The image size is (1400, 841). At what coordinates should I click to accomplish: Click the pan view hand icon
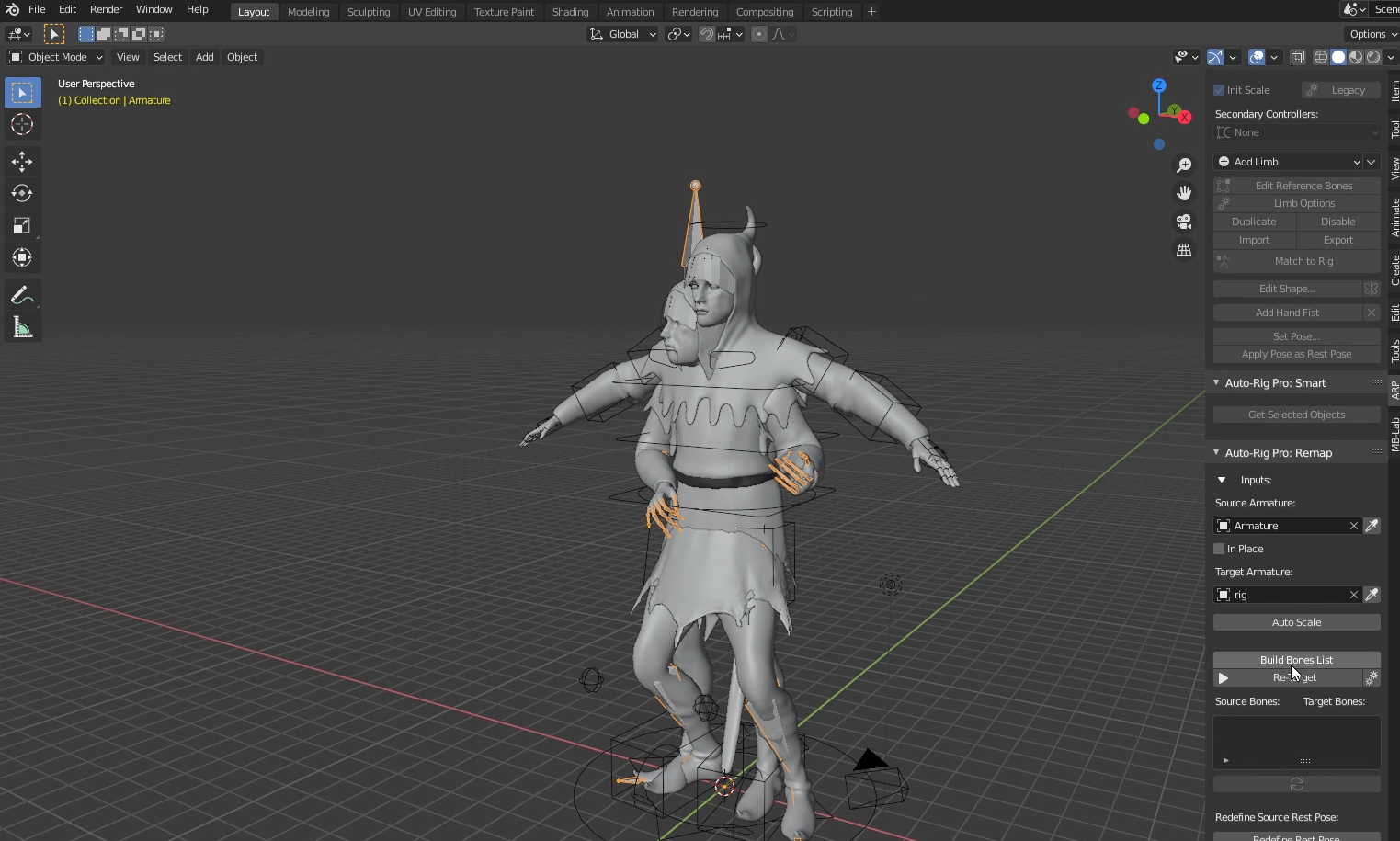[x=1184, y=193]
